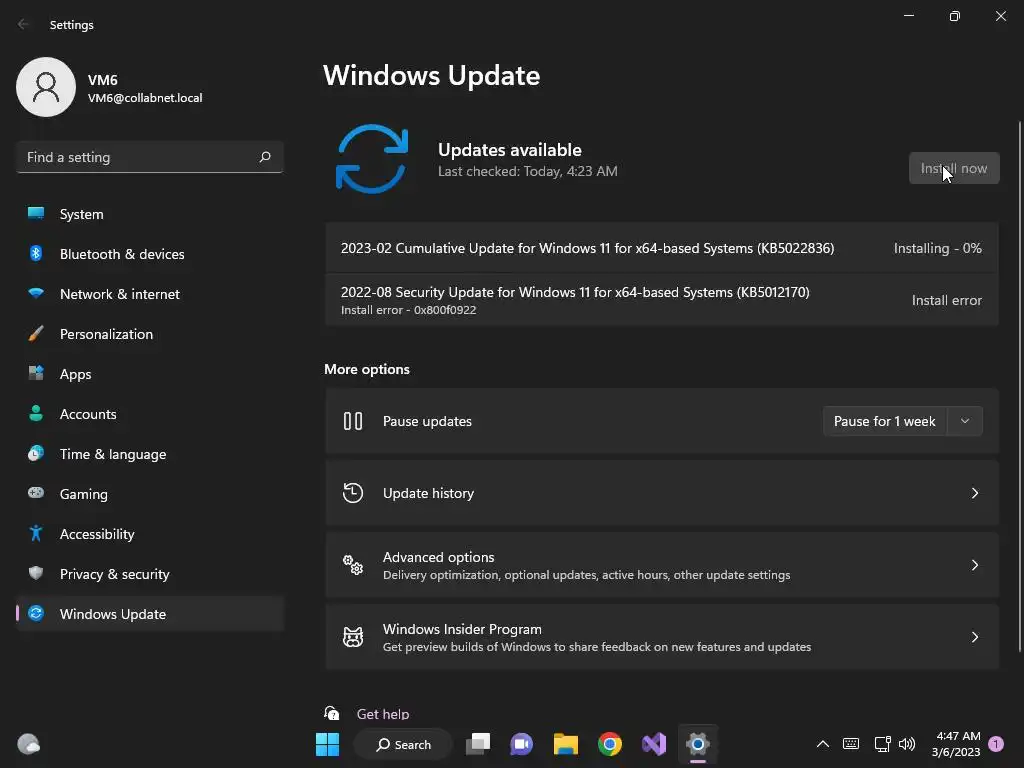Image resolution: width=1024 pixels, height=768 pixels.
Task: Click the Install error status text
Action: click(946, 300)
